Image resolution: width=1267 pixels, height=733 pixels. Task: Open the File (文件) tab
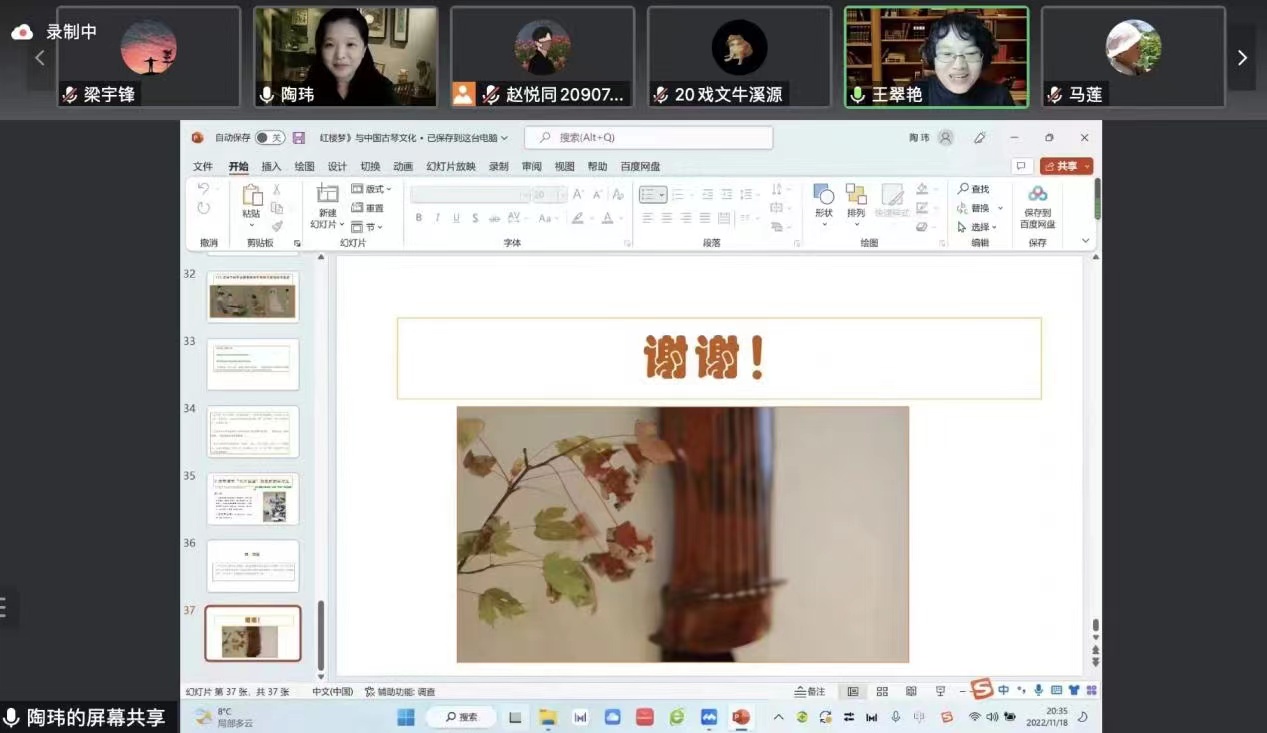(203, 166)
